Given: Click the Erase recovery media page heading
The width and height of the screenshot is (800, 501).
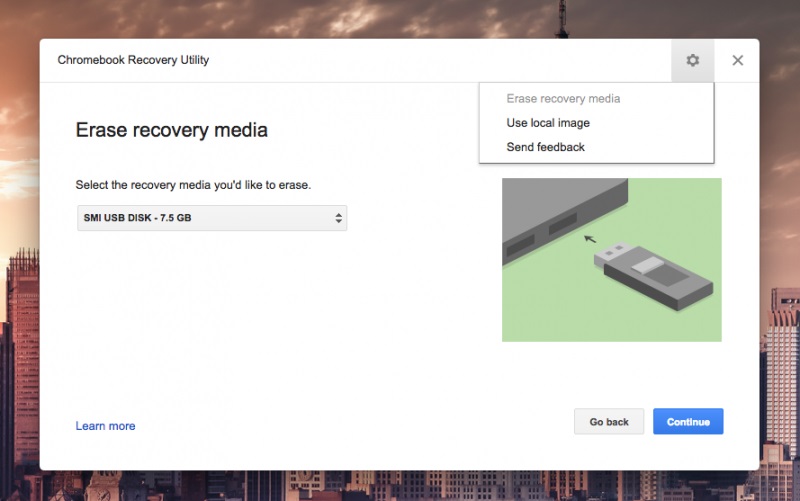Looking at the screenshot, I should [x=171, y=130].
